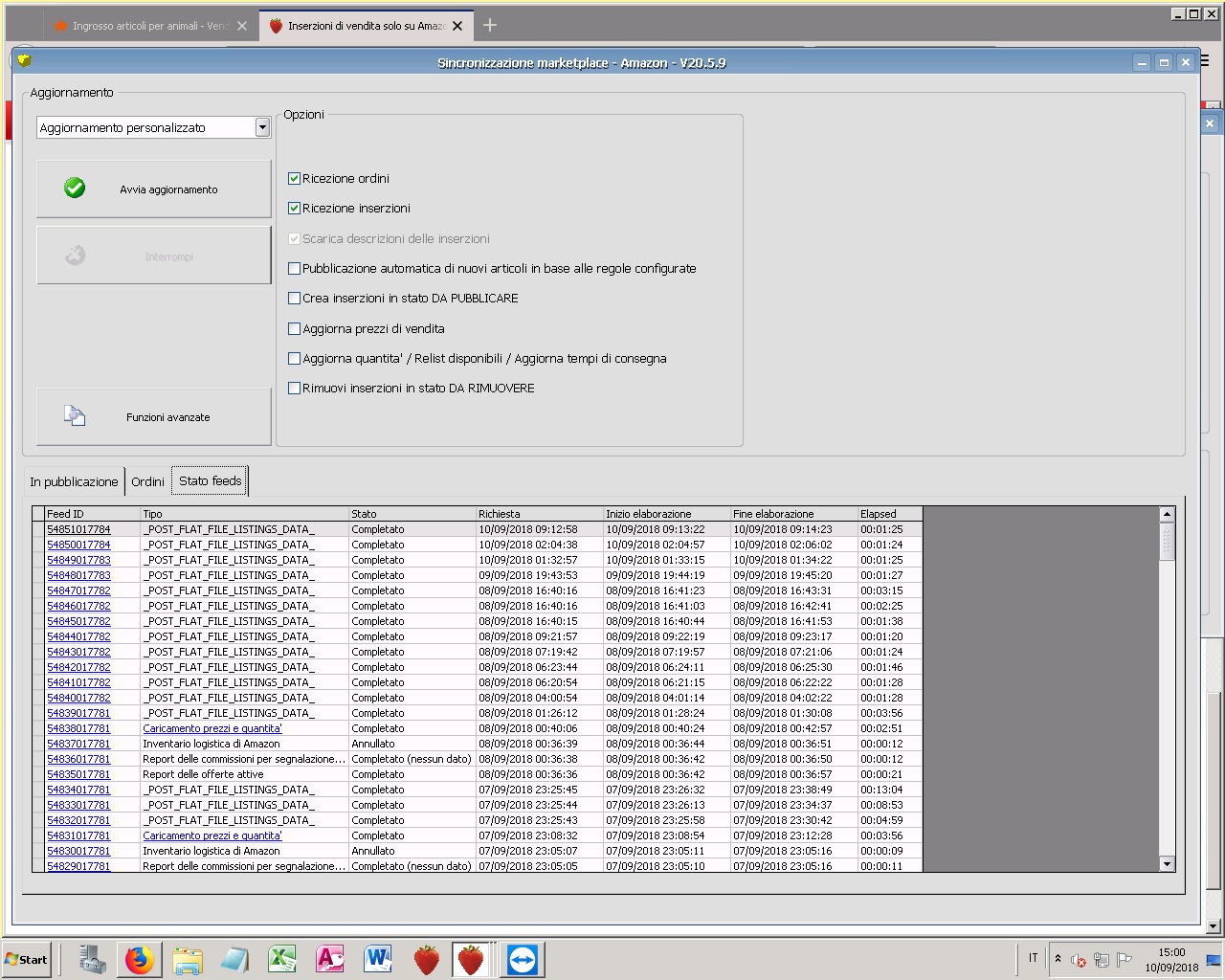Open feed ID 54851017784 link
1225x980 pixels.
click(78, 529)
